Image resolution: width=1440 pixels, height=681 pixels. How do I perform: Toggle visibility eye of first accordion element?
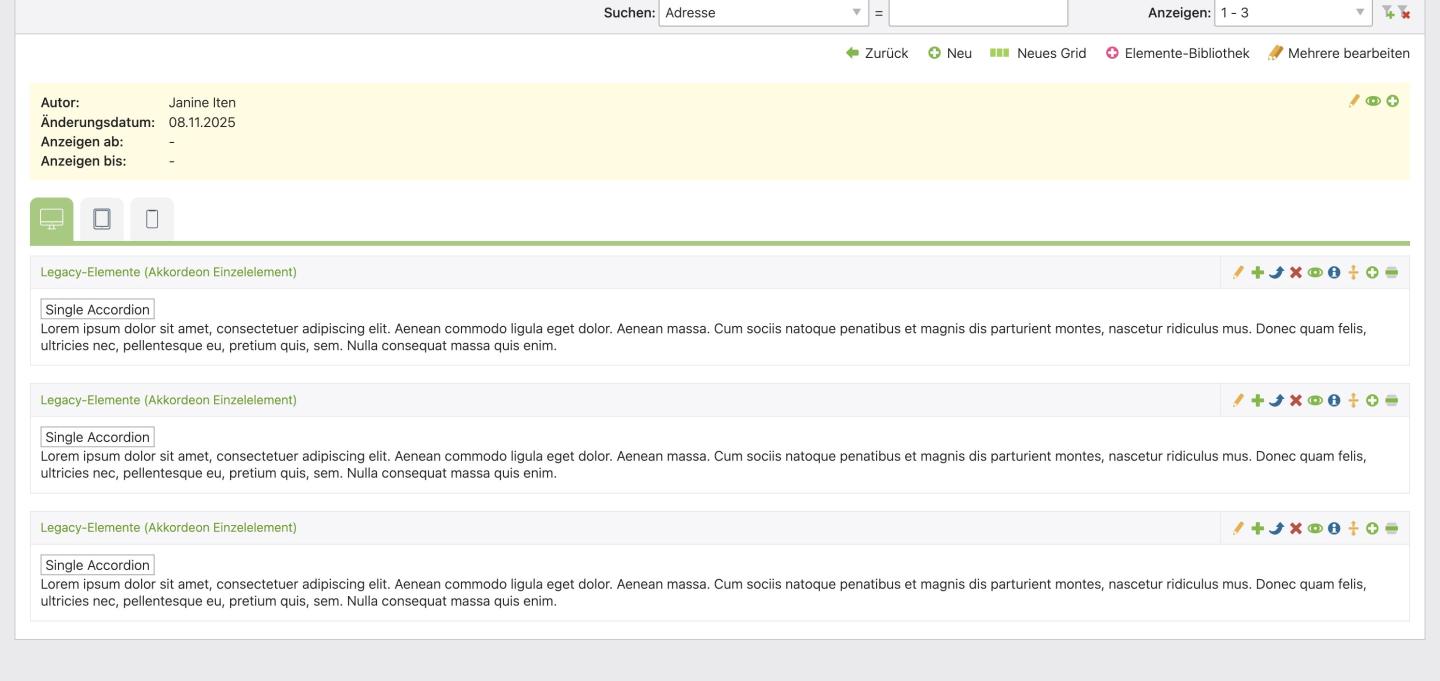click(x=1315, y=272)
